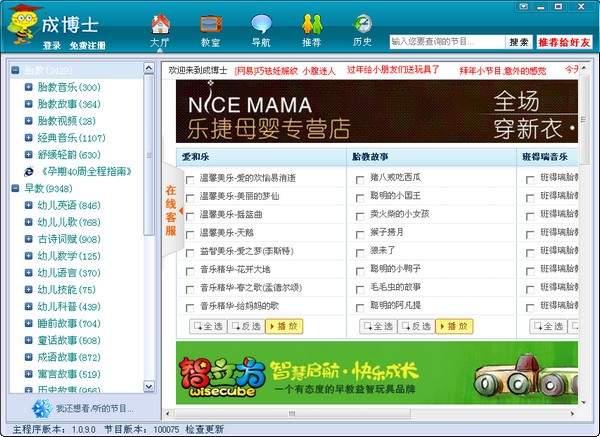
Task: Expand the 胎教音乐 (300) category
Action: pyautogui.click(x=29, y=87)
